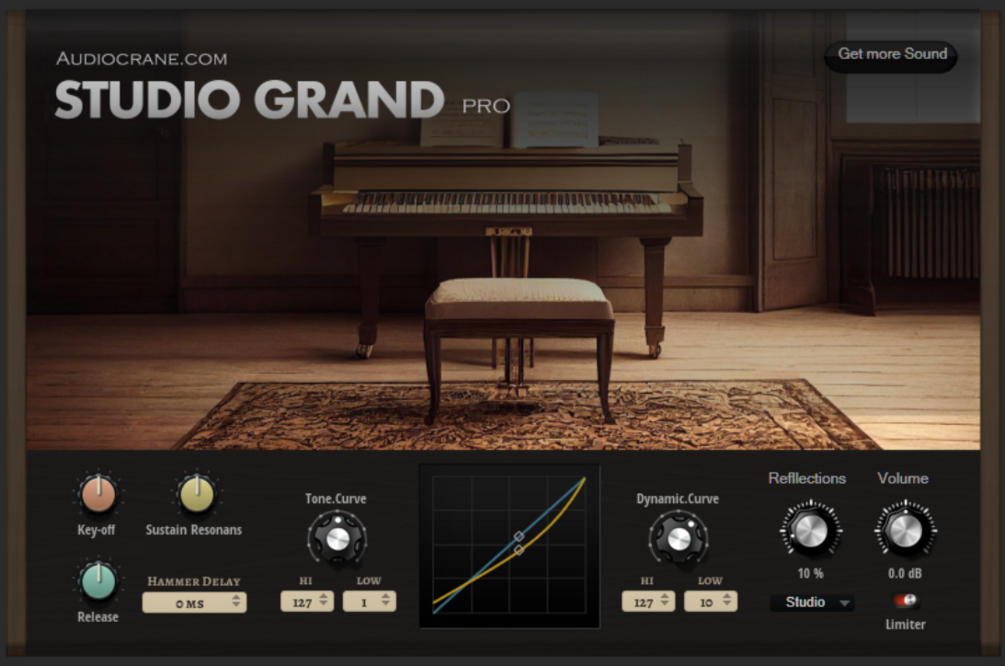Click the Tone Curve HI stepper arrows
This screenshot has width=1005, height=666.
(324, 601)
